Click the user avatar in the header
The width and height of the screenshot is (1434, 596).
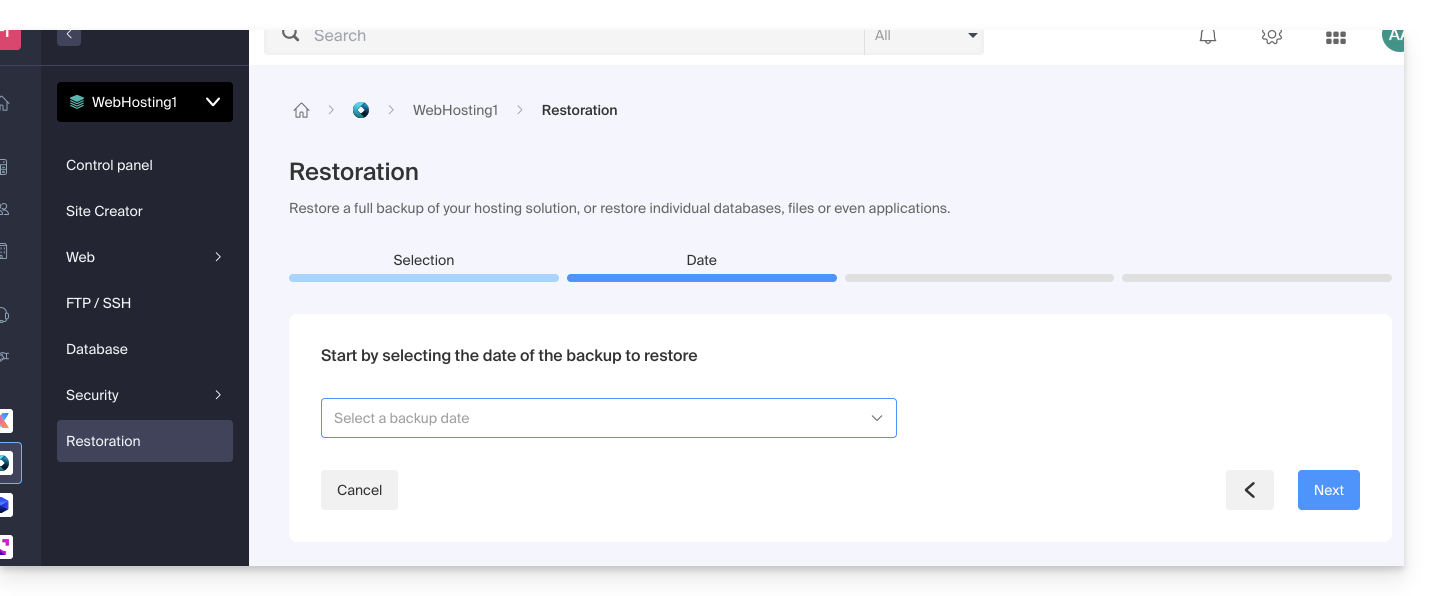(x=1393, y=37)
